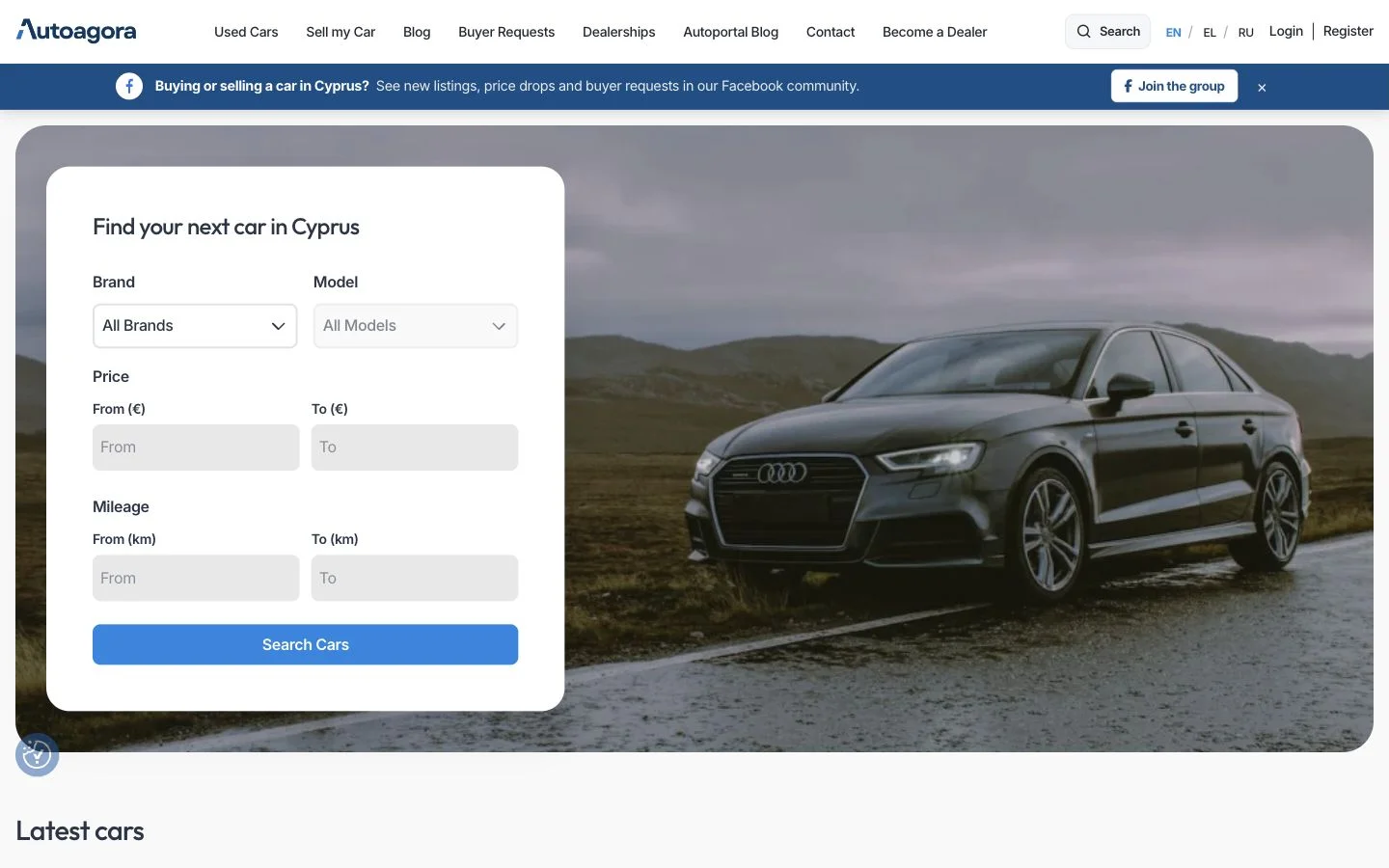
Task: Select Become a Dealer
Action: pyautogui.click(x=935, y=32)
